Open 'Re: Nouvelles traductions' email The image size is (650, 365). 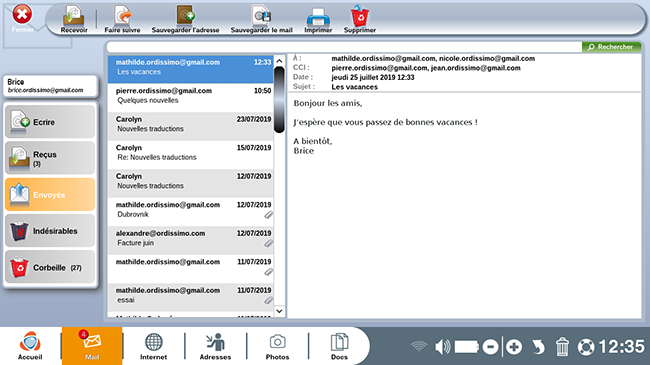coord(191,155)
